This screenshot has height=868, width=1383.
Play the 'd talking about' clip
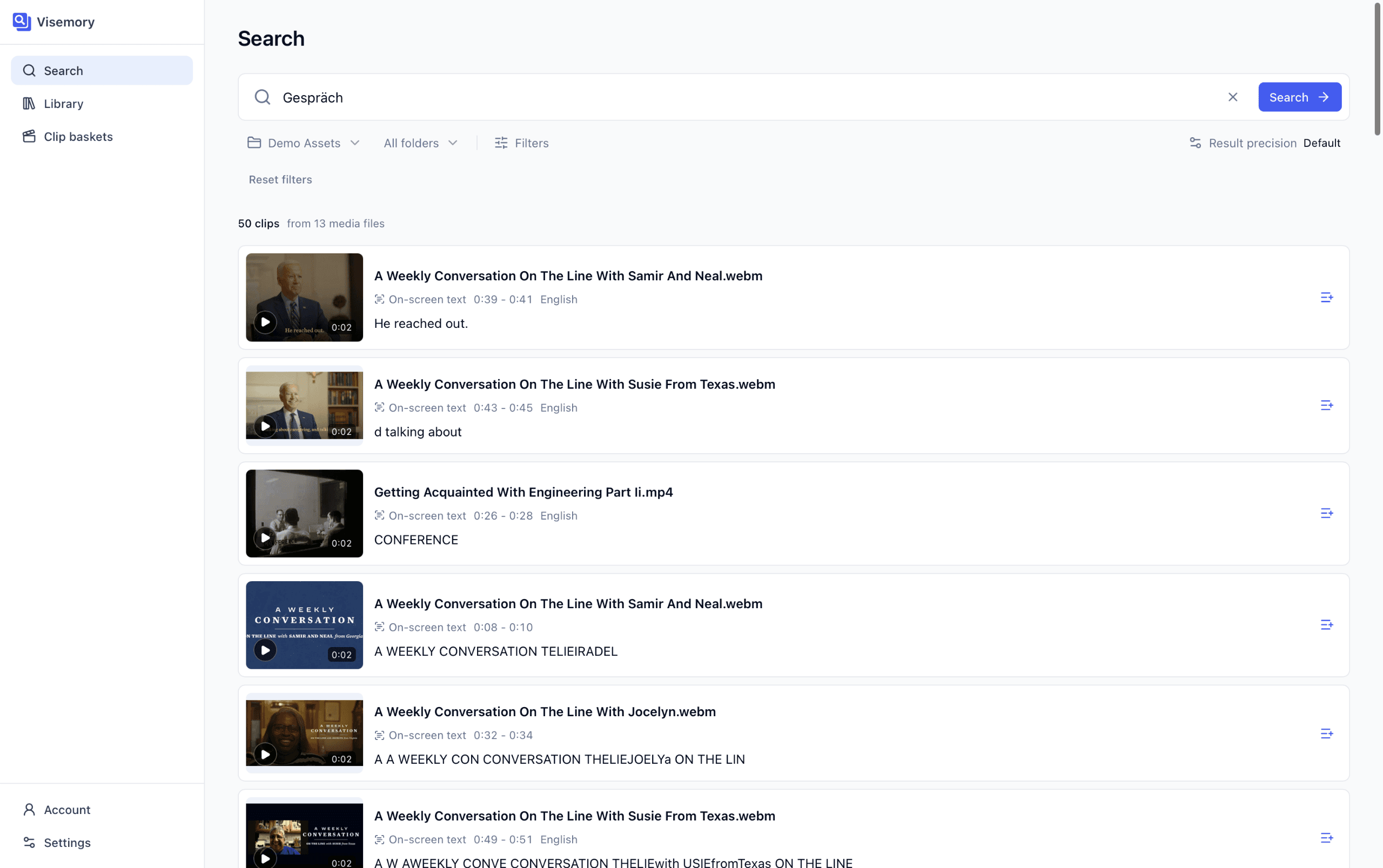coord(265,427)
